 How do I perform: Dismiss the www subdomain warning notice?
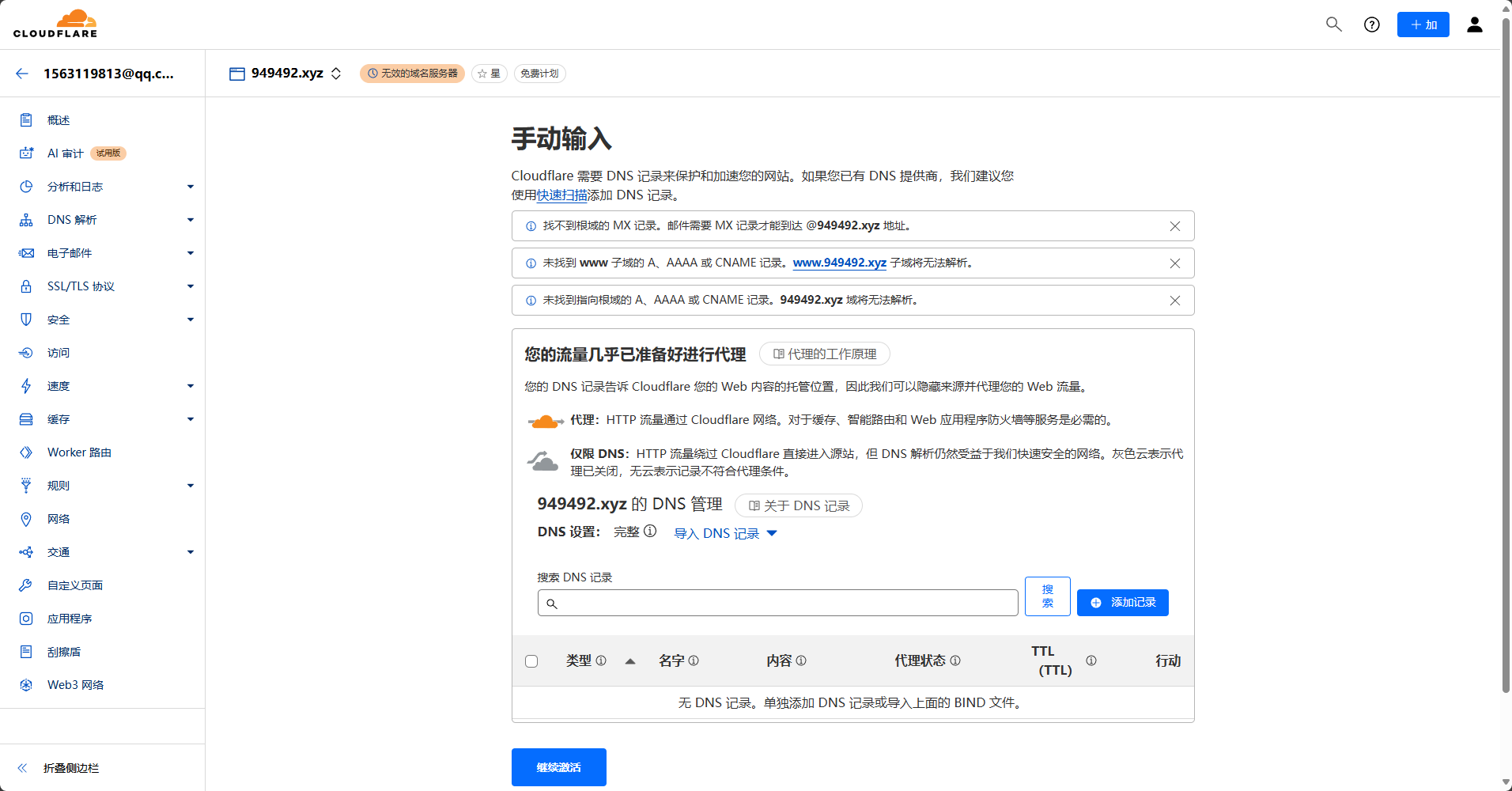(1175, 263)
